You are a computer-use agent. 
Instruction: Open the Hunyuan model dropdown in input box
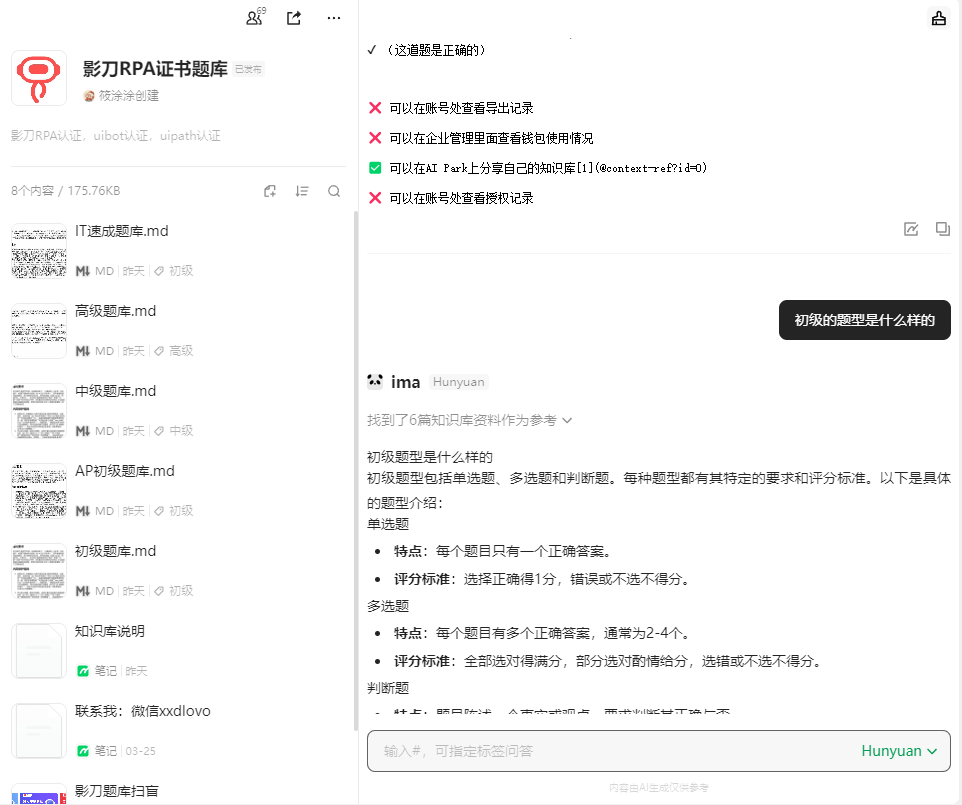(899, 750)
